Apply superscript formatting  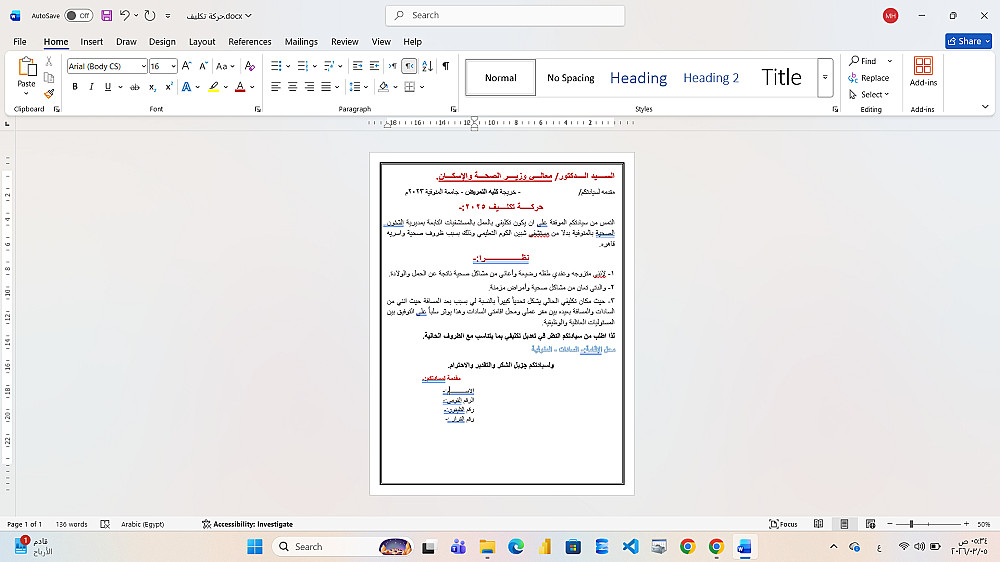(x=169, y=87)
